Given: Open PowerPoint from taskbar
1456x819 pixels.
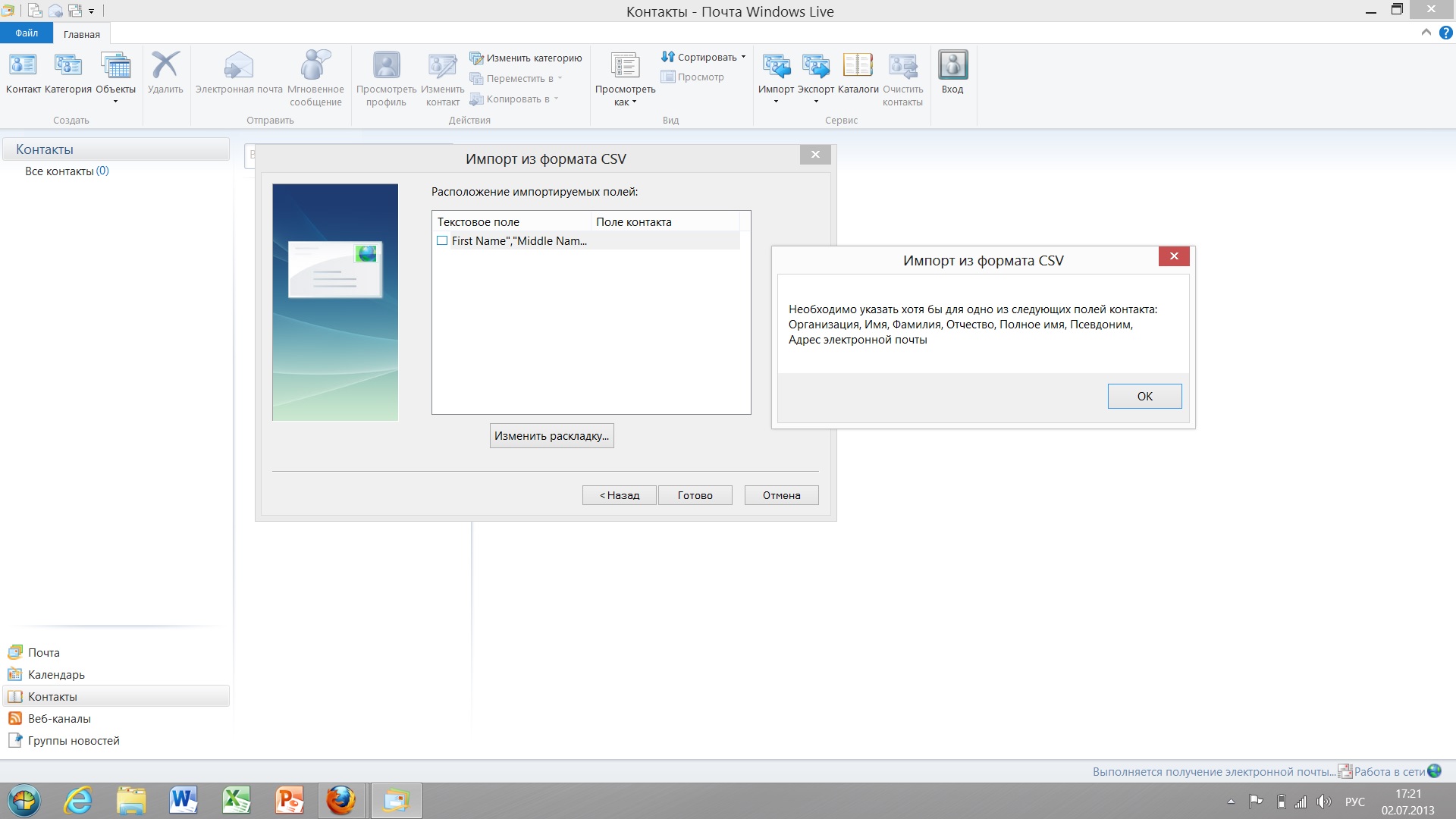Looking at the screenshot, I should [289, 801].
